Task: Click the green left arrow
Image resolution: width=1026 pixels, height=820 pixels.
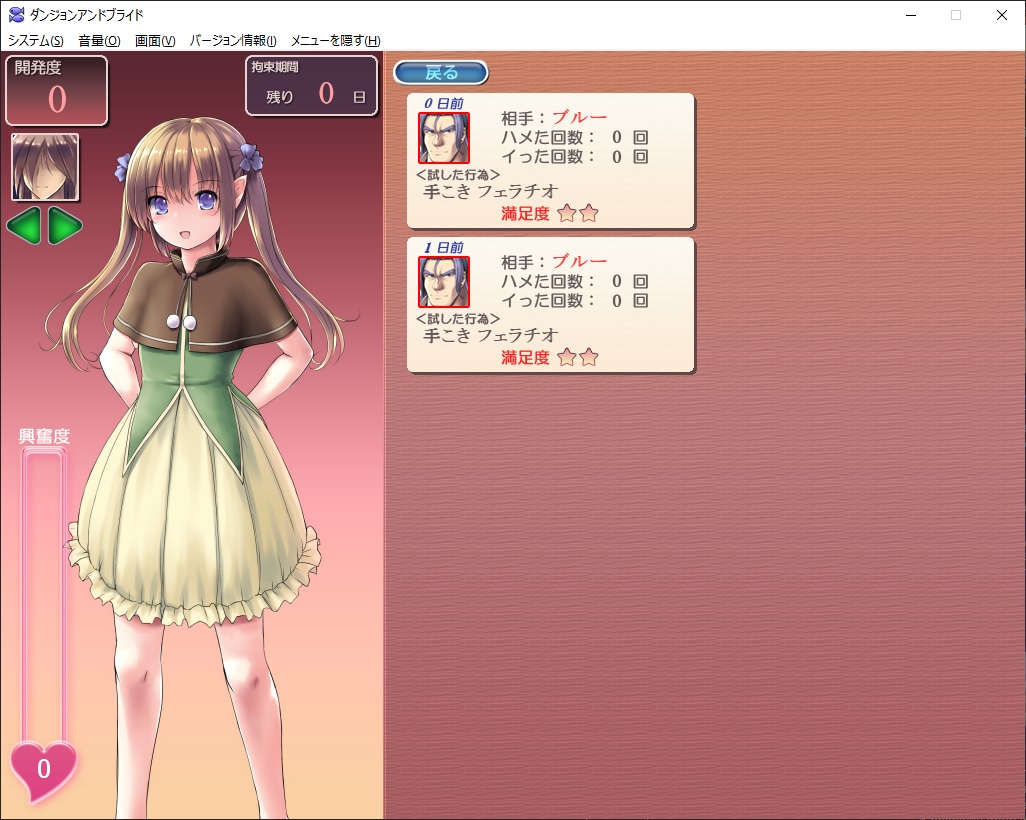Action: 24,226
